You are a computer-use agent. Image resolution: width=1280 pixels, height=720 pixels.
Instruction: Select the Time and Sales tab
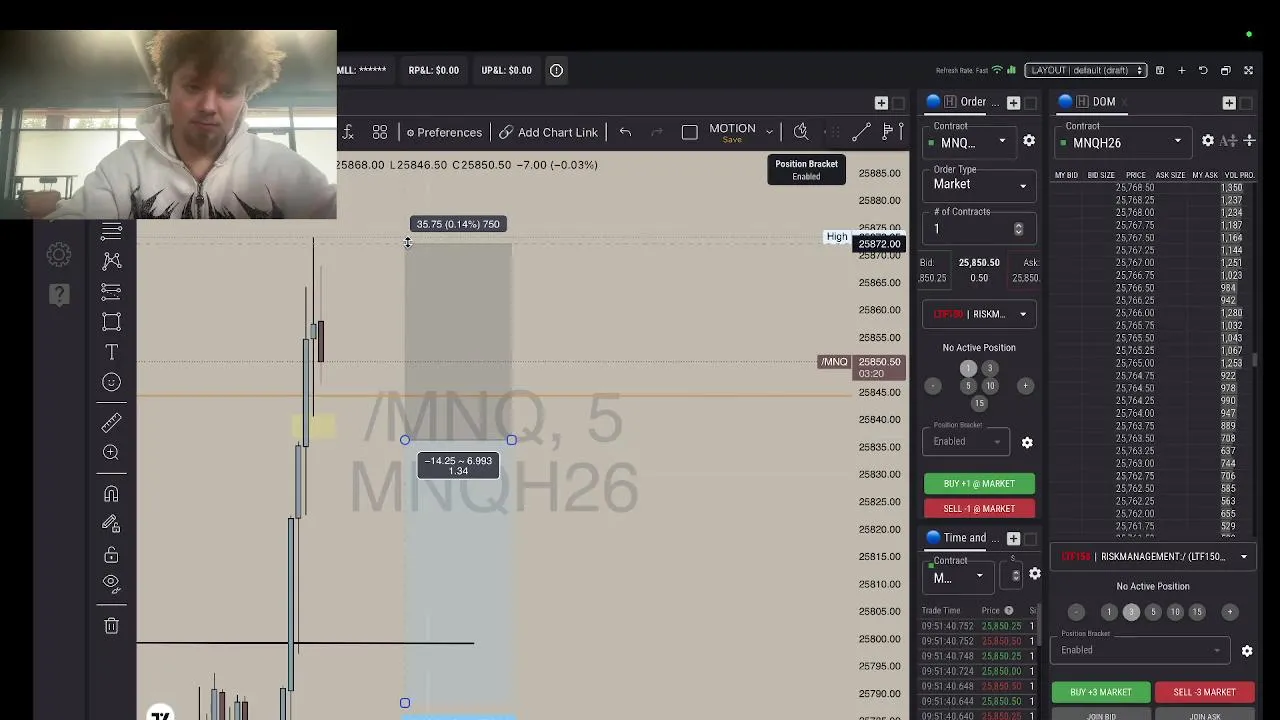point(964,538)
